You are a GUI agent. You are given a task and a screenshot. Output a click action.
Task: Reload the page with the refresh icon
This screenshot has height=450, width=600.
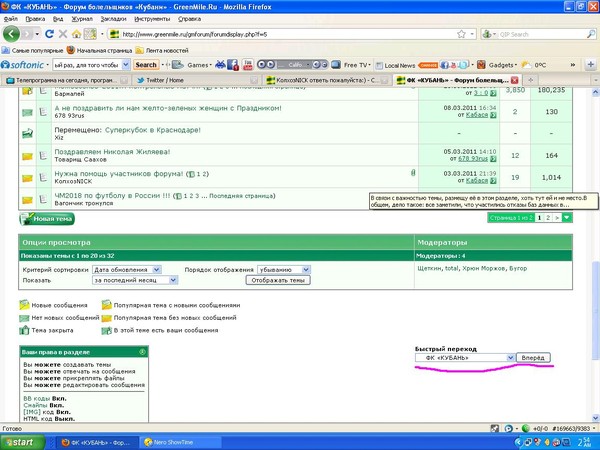coord(49,34)
